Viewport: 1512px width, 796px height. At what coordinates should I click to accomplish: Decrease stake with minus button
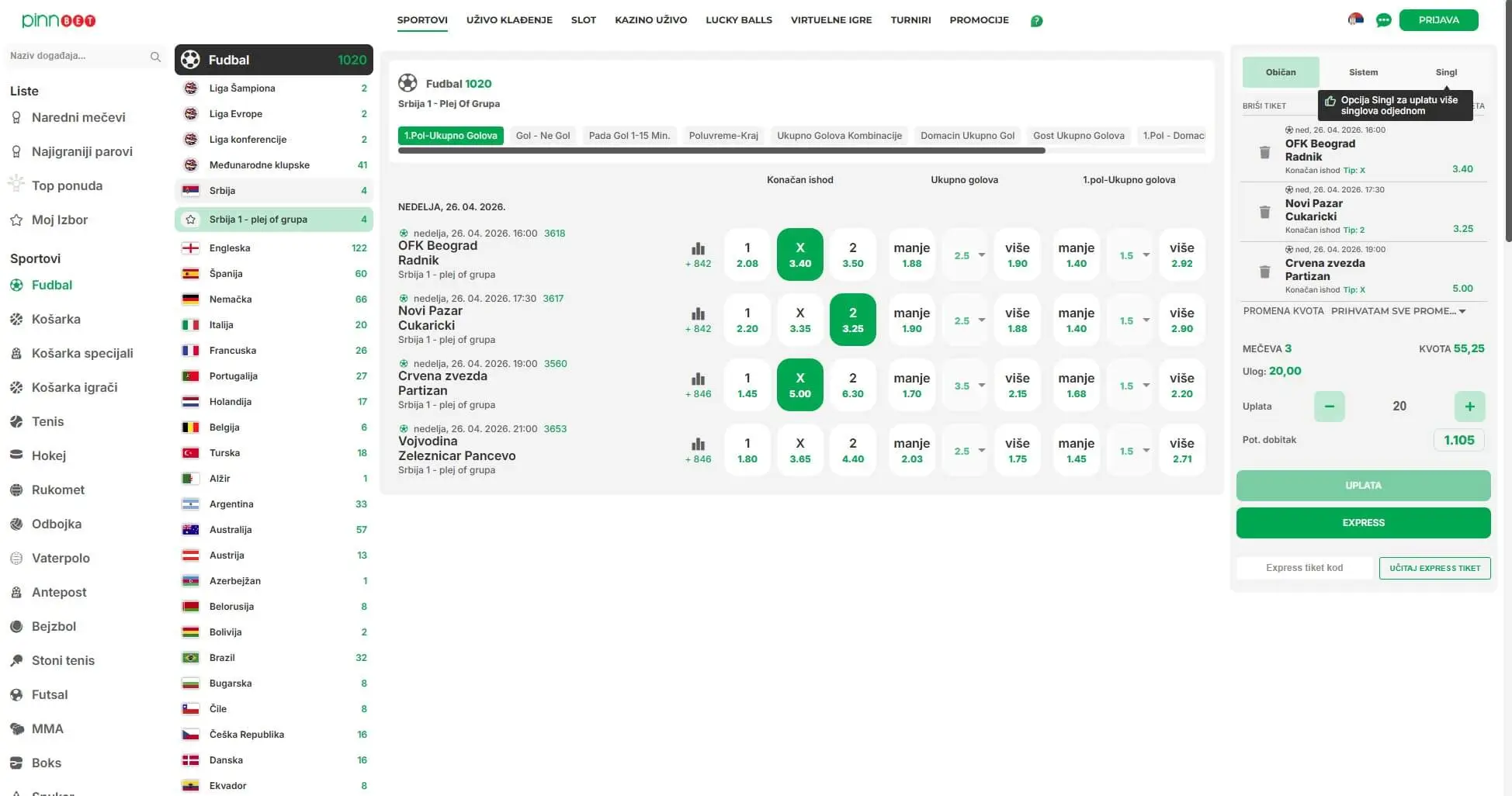tap(1330, 407)
